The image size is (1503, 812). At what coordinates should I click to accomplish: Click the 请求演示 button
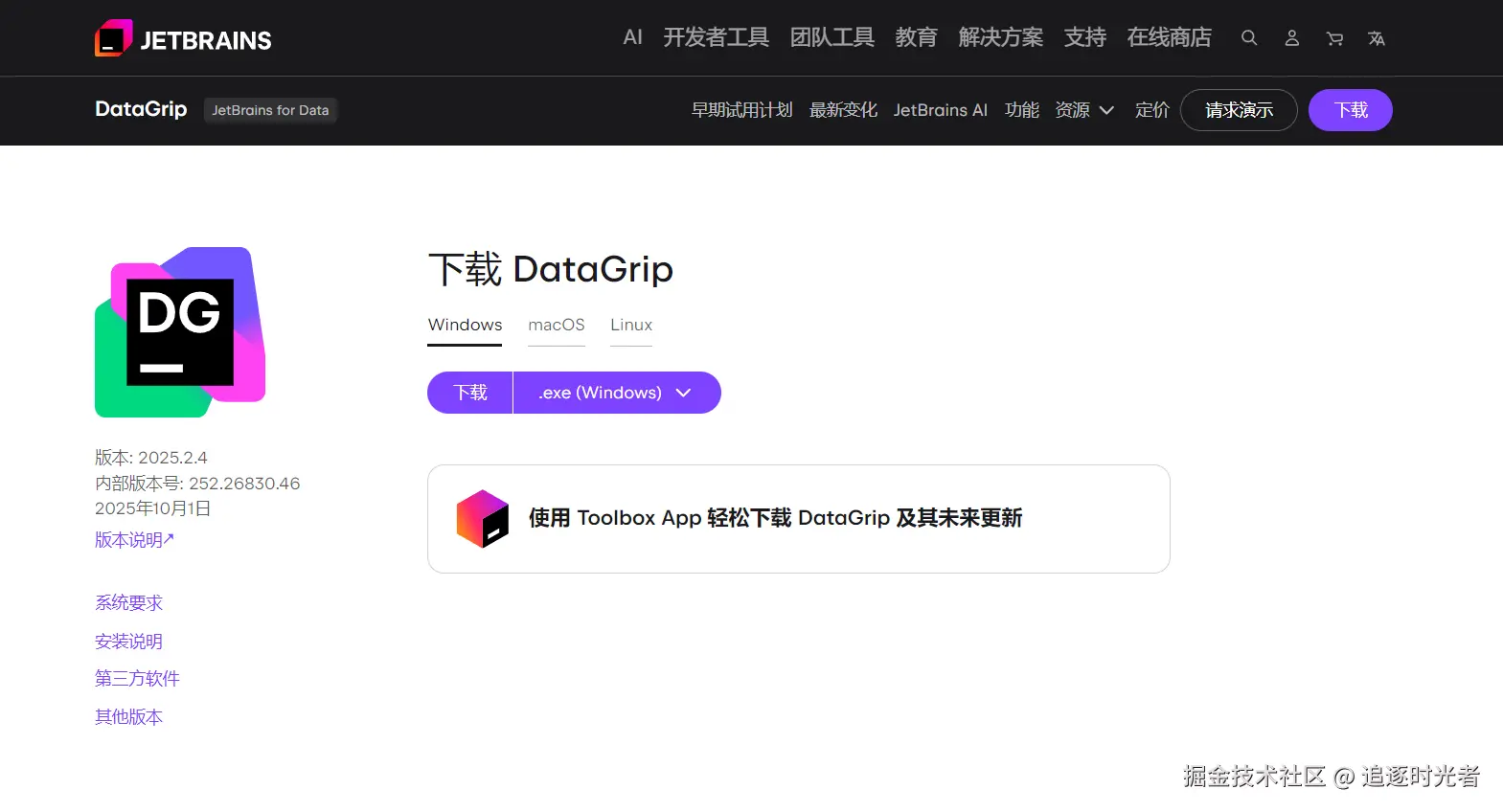tap(1239, 110)
